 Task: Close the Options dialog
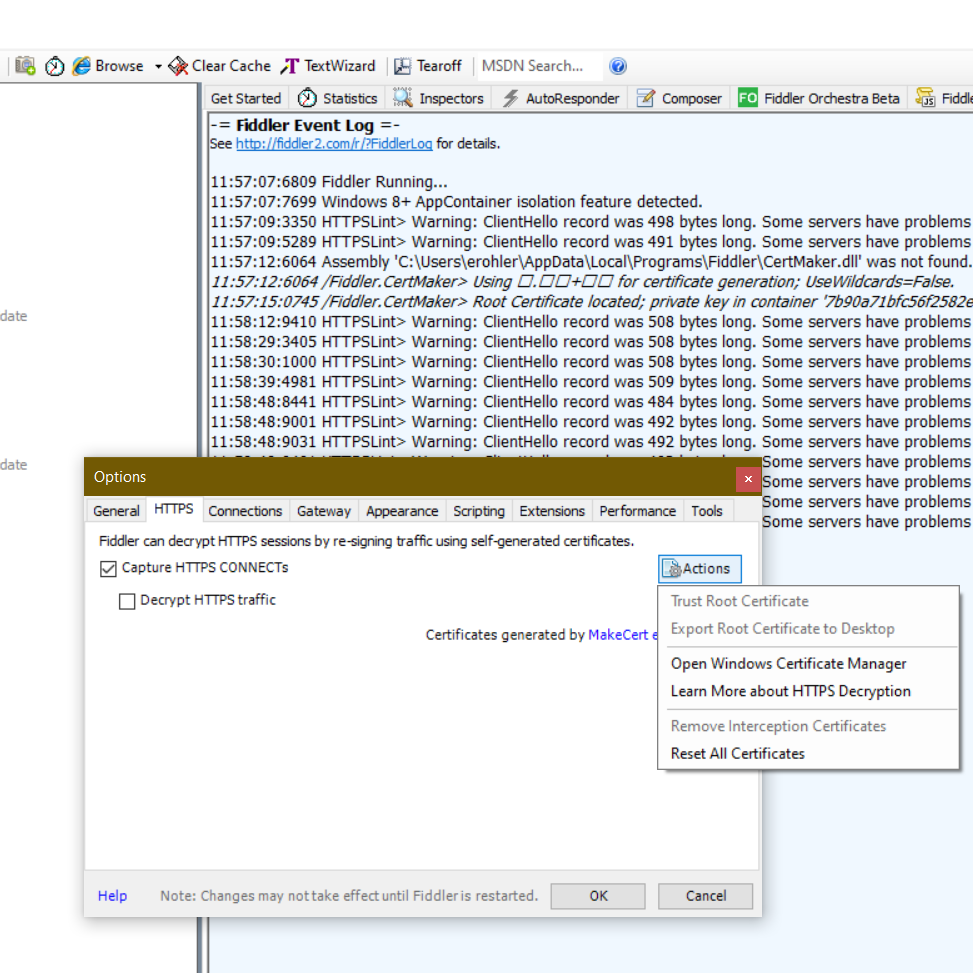pos(748,479)
